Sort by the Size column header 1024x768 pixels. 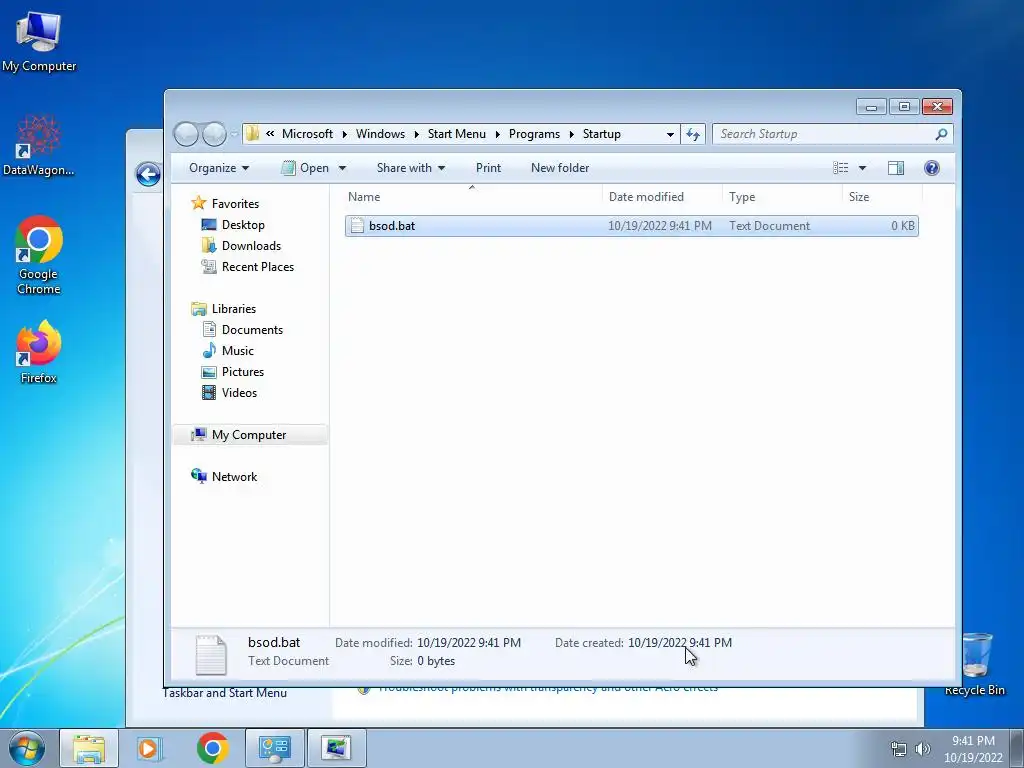[x=882, y=197]
